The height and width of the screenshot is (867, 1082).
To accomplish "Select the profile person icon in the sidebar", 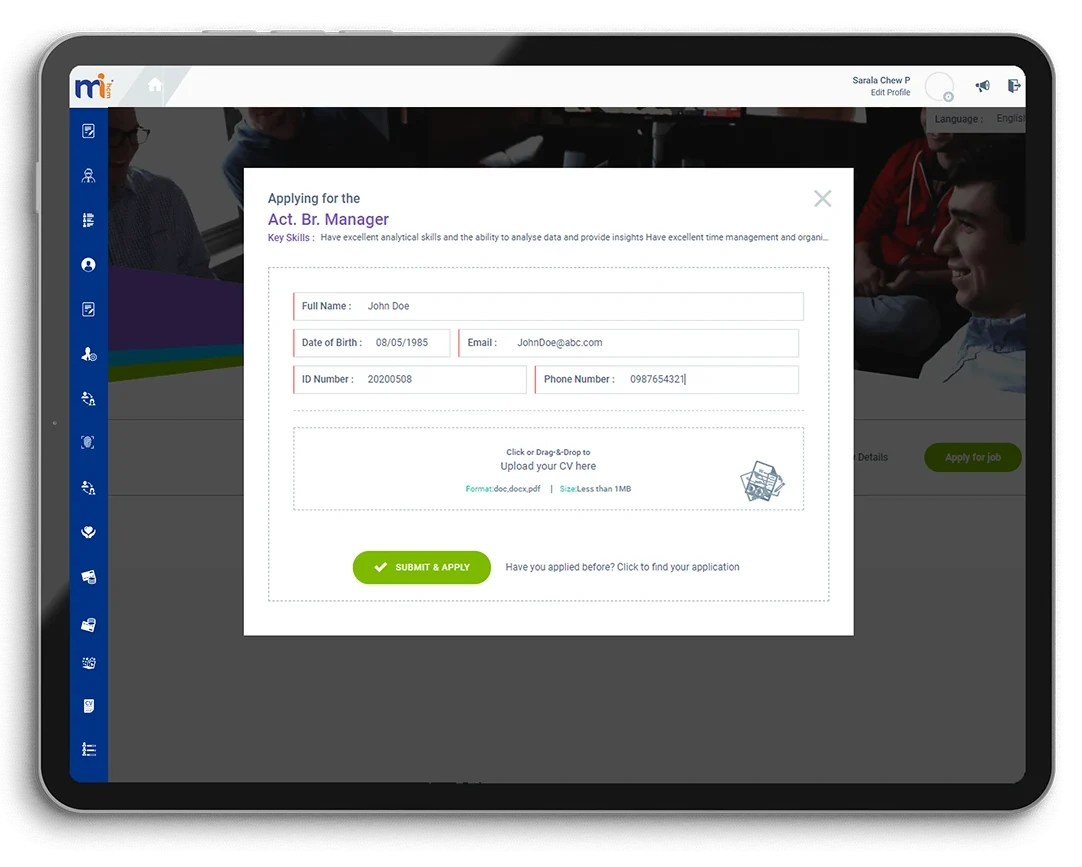I will (88, 264).
